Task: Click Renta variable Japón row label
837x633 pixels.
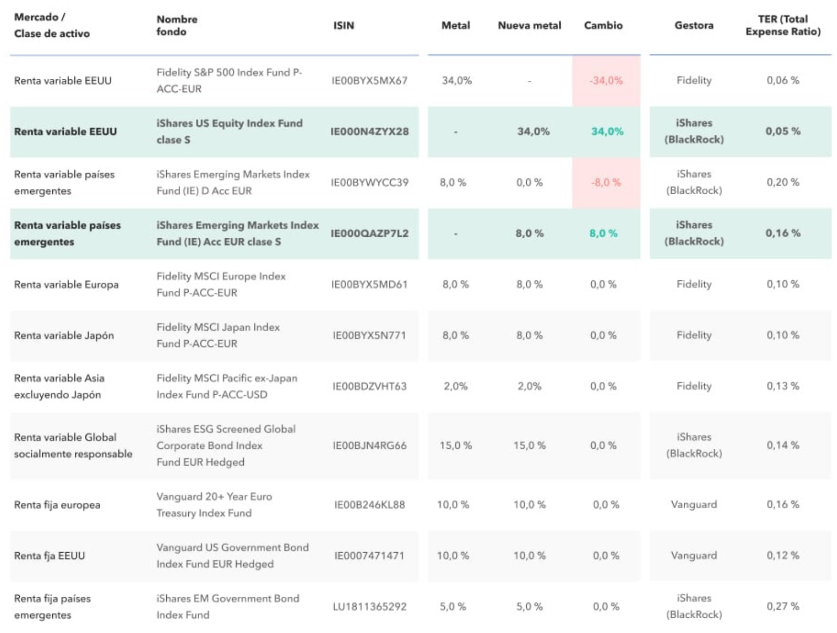Action: pos(64,336)
